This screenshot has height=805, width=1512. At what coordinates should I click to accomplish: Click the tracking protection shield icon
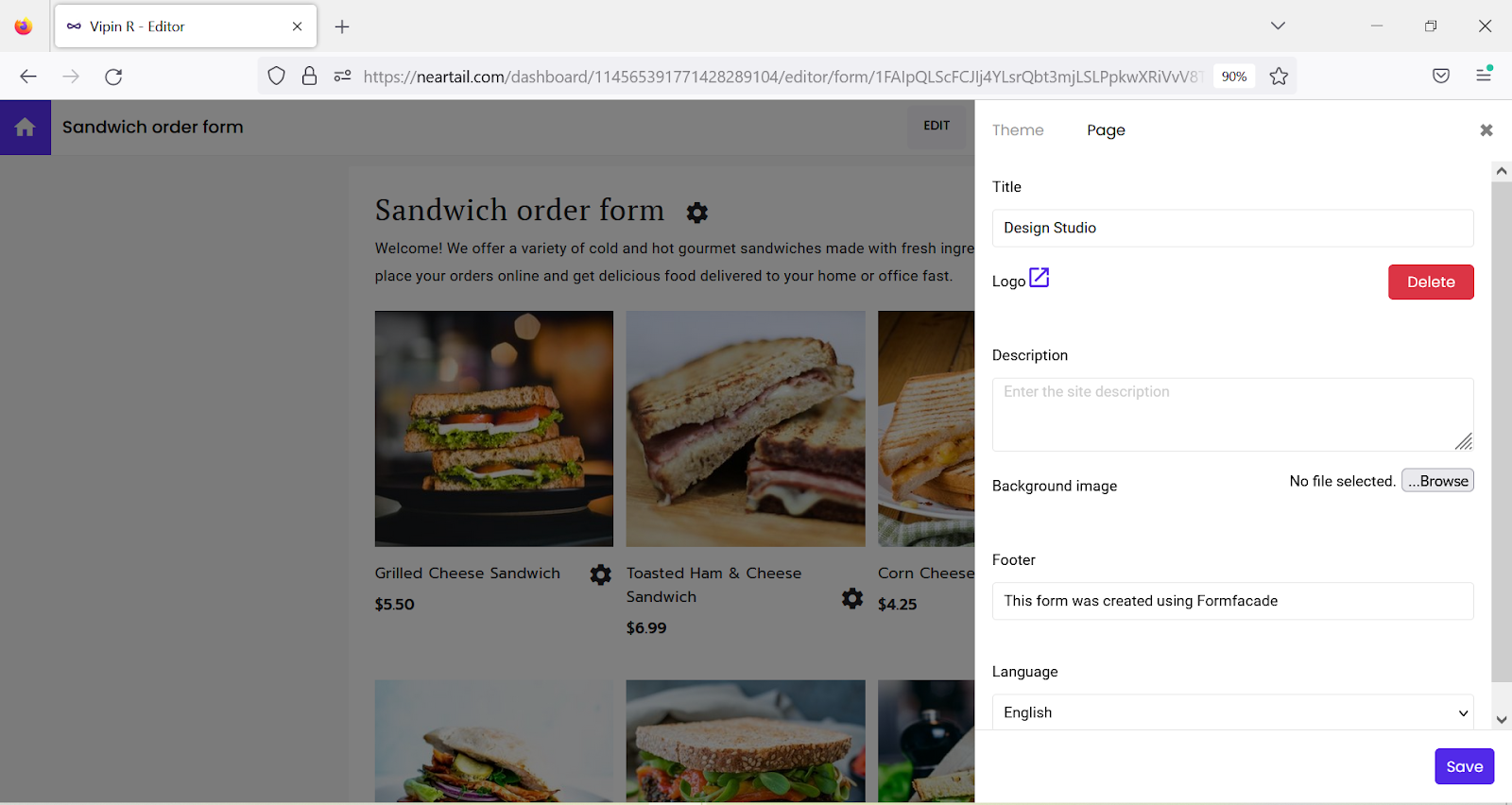point(275,76)
